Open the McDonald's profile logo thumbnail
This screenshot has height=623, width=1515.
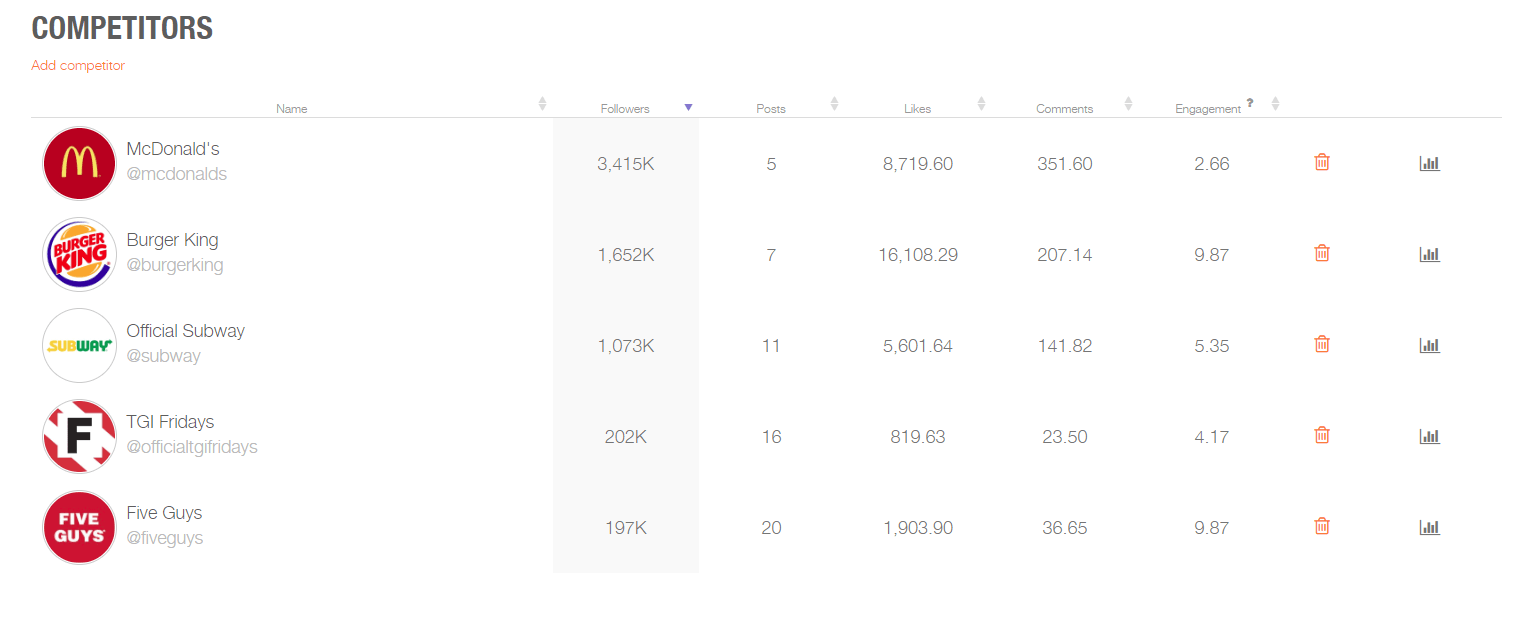click(79, 163)
